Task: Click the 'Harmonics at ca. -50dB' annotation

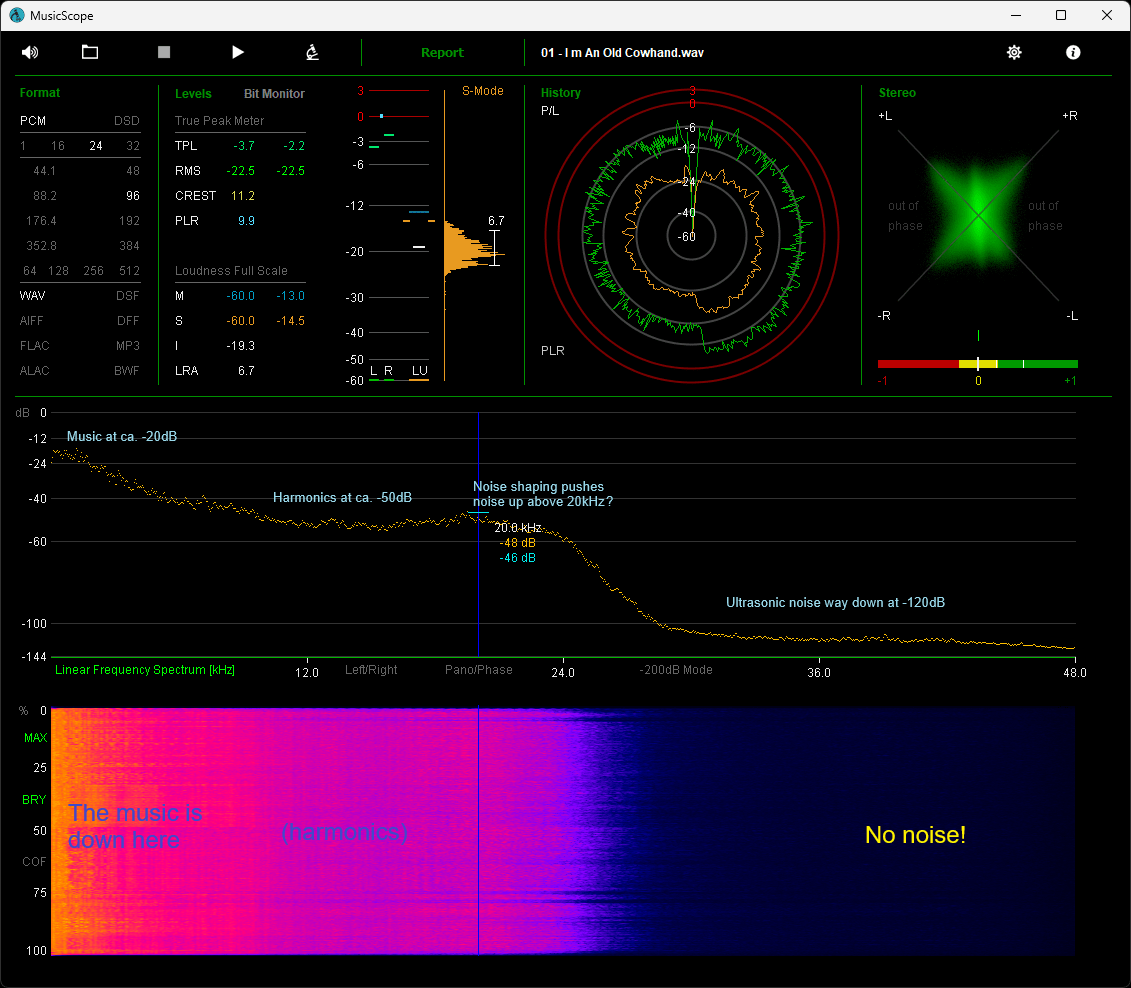Action: coord(343,498)
